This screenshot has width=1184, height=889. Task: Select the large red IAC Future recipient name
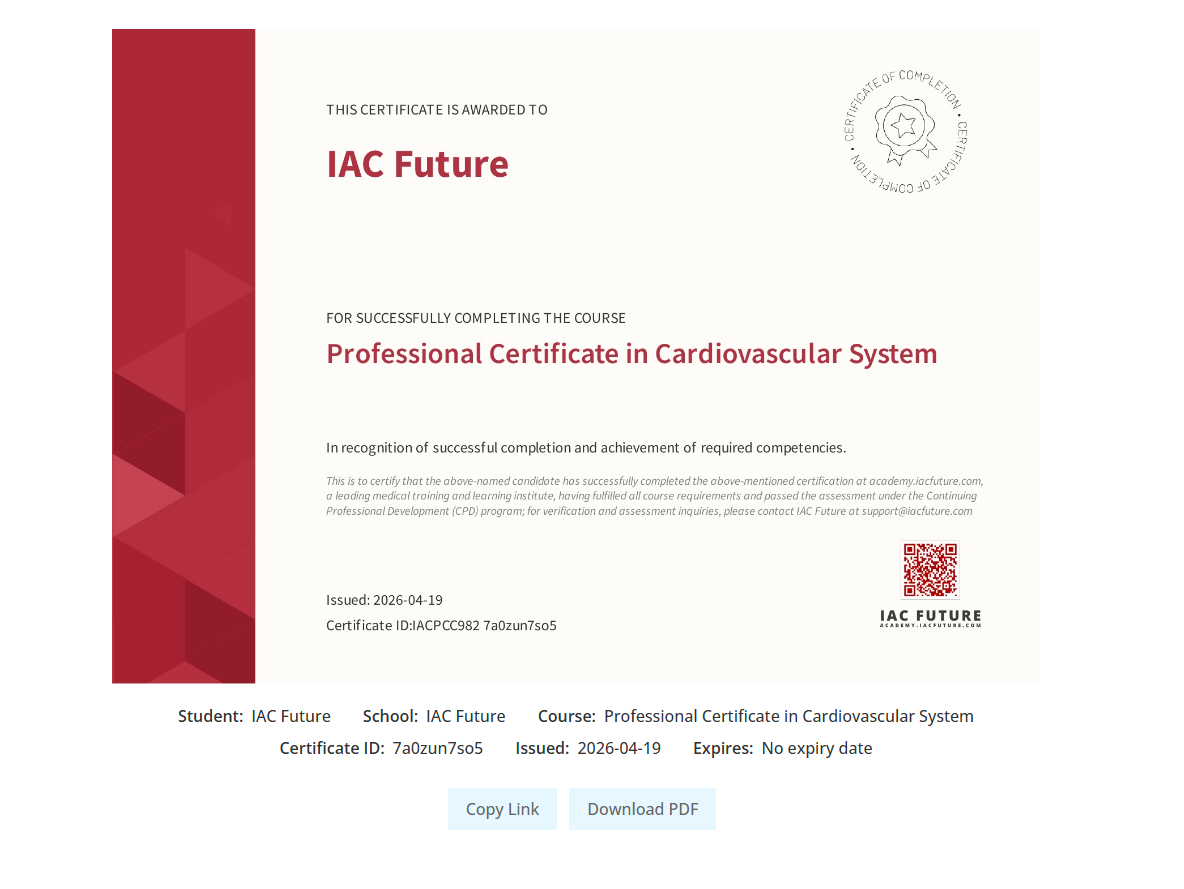point(417,164)
